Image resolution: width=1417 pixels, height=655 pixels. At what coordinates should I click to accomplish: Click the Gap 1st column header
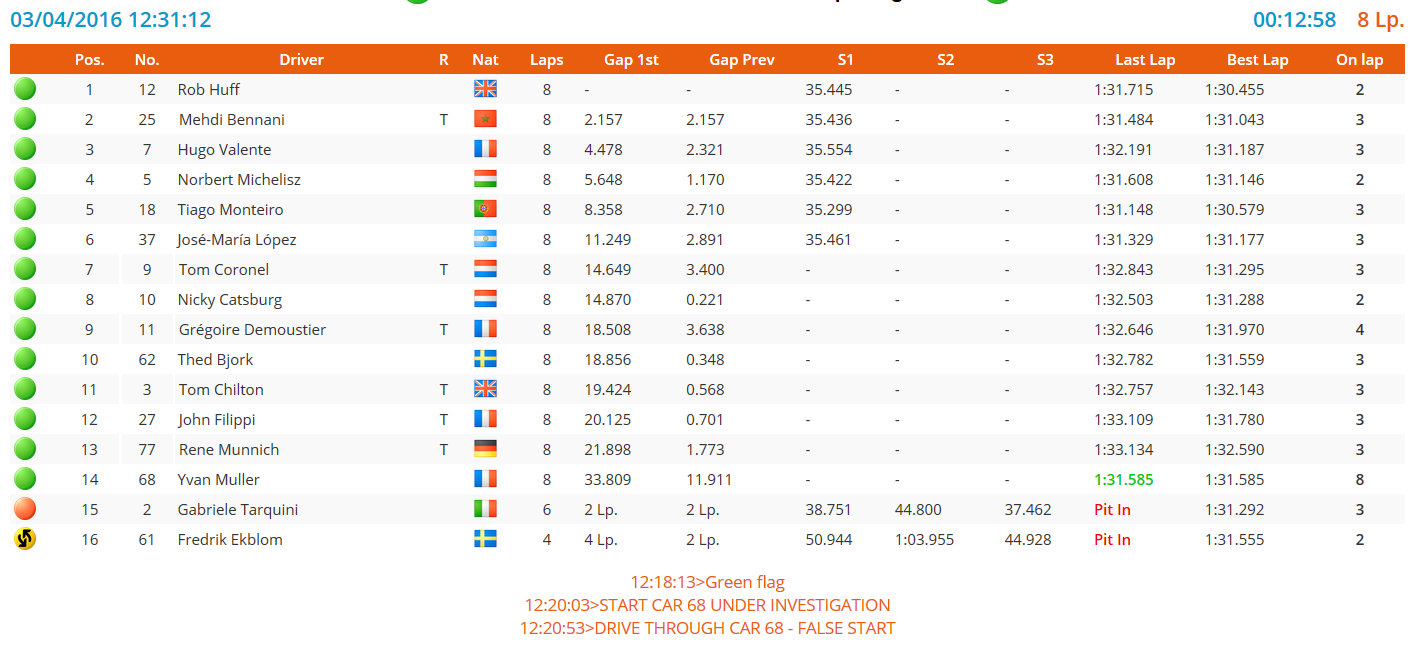coord(631,60)
